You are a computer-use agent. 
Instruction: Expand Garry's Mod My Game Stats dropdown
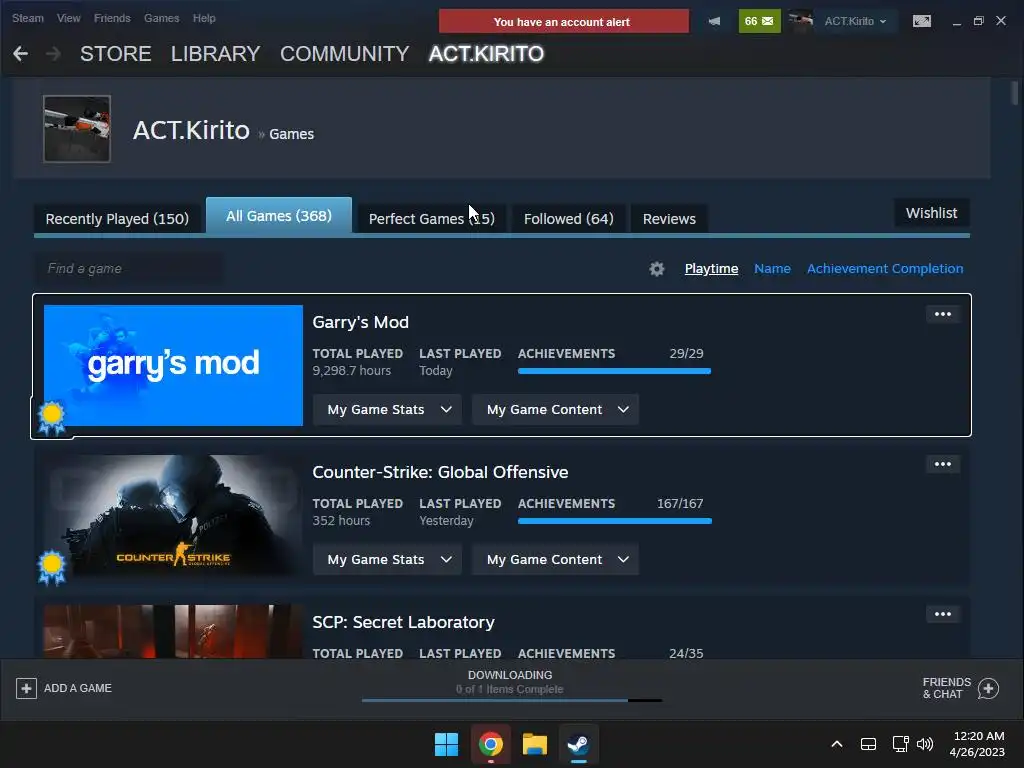point(387,409)
